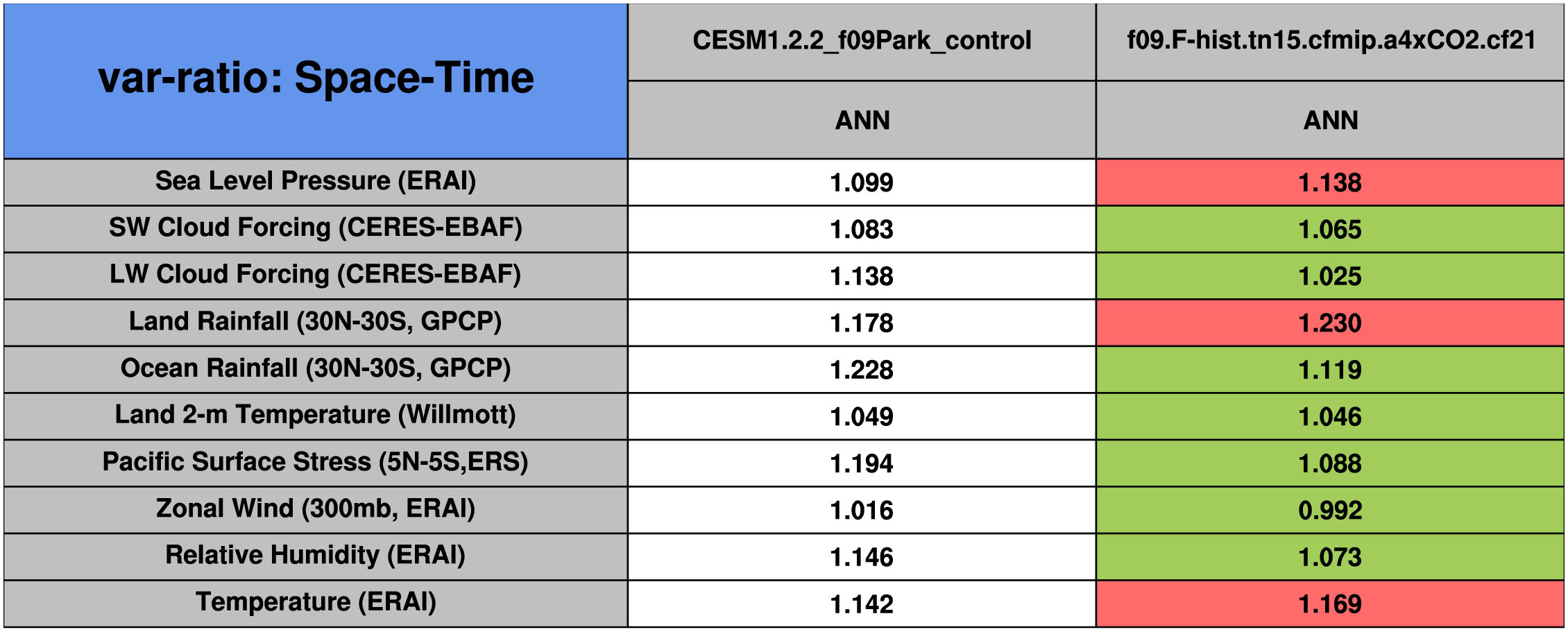Viewport: 1568px width, 632px height.
Task: Click the red cell showing 1.169
Action: (1330, 604)
